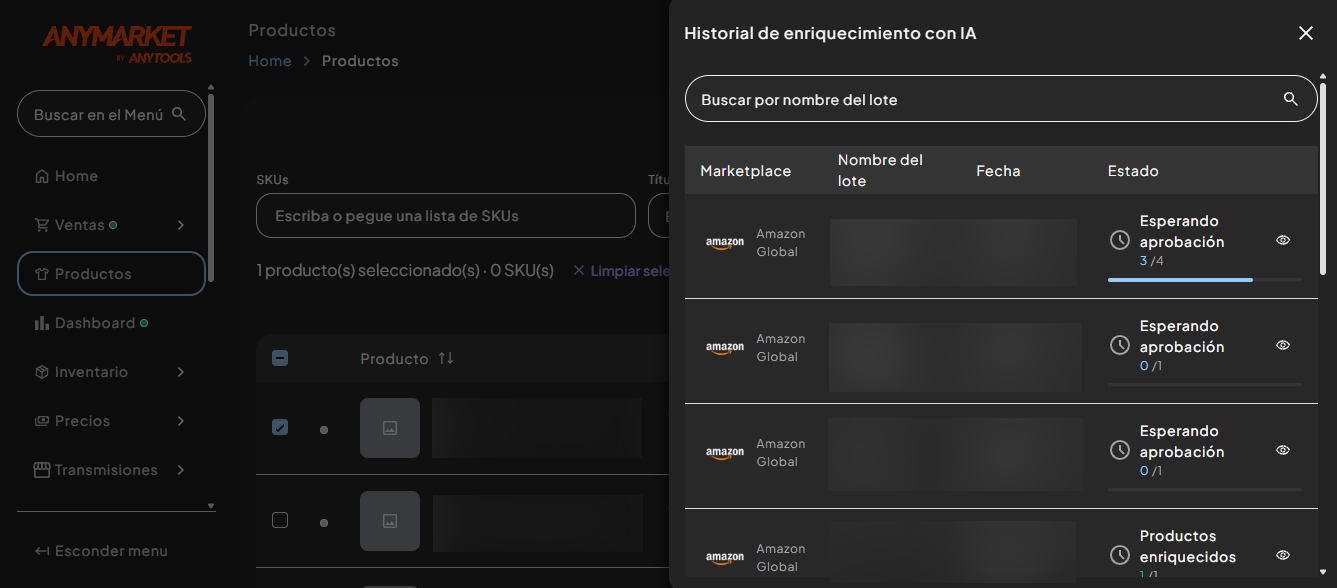This screenshot has height=588, width=1337.
Task: Click the clock icon of Productos enriquecidos row
Action: (1120, 555)
